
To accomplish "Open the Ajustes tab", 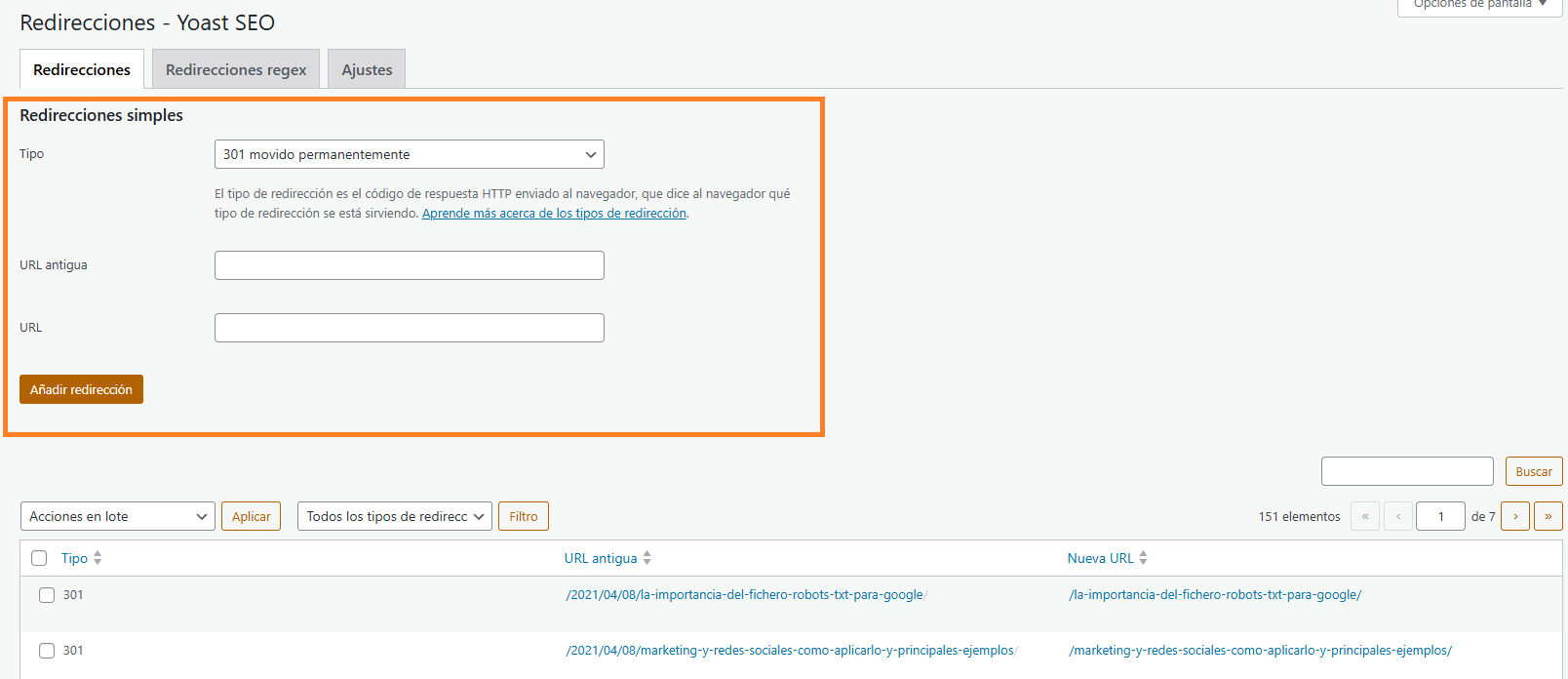I will coord(367,69).
